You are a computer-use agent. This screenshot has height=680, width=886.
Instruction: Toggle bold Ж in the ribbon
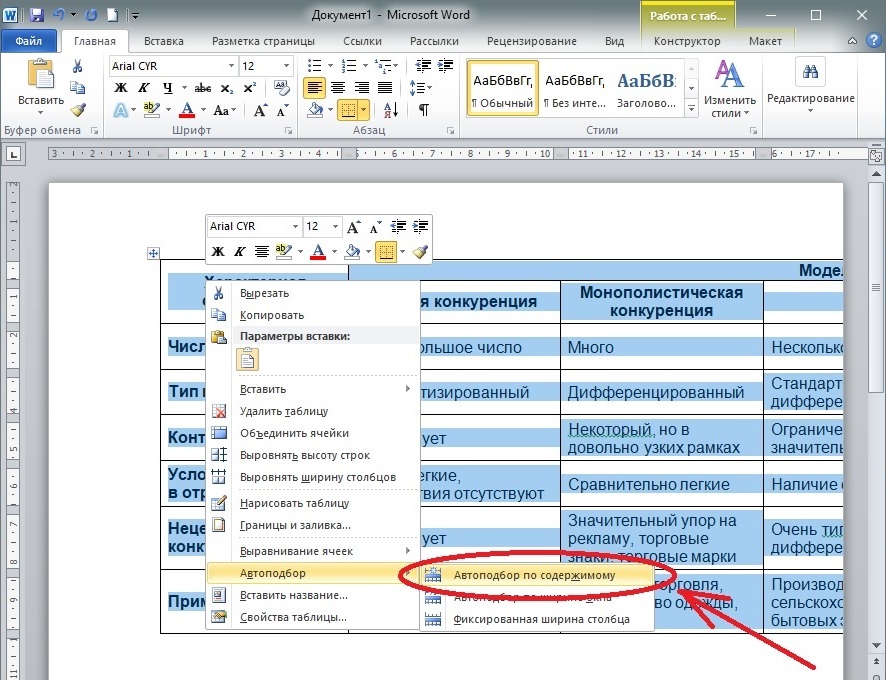point(120,88)
